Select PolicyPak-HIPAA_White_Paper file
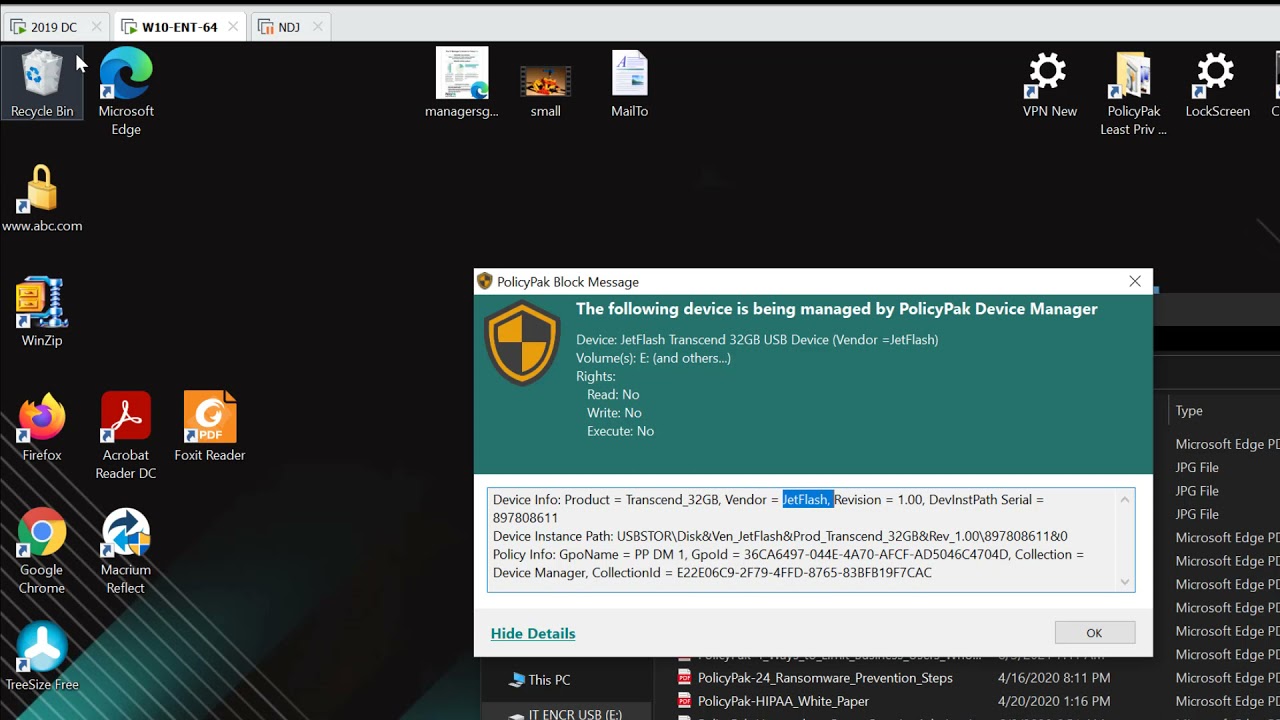The height and width of the screenshot is (720, 1280). 783,701
